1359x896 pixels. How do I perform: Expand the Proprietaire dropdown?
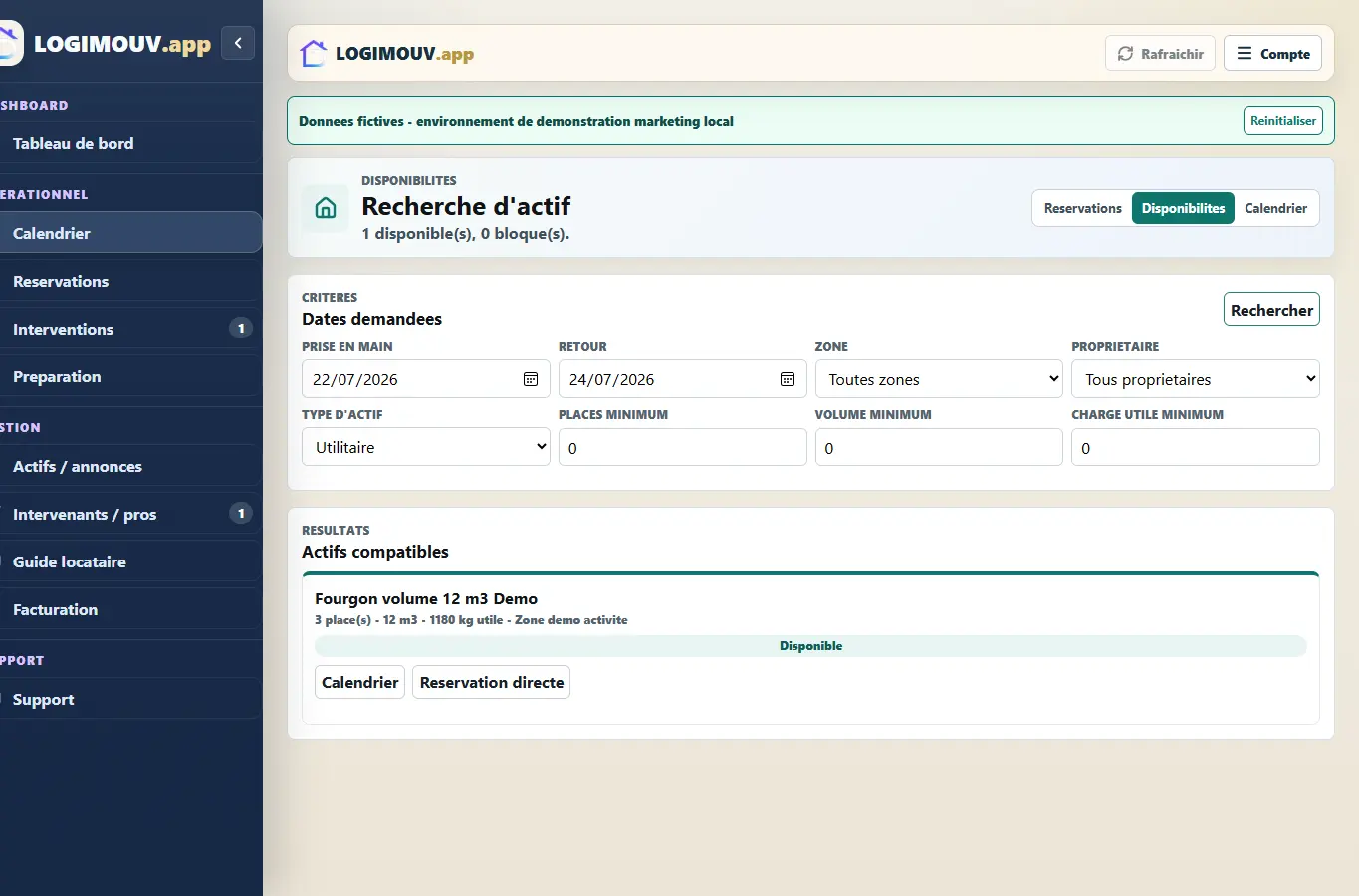pos(1196,379)
